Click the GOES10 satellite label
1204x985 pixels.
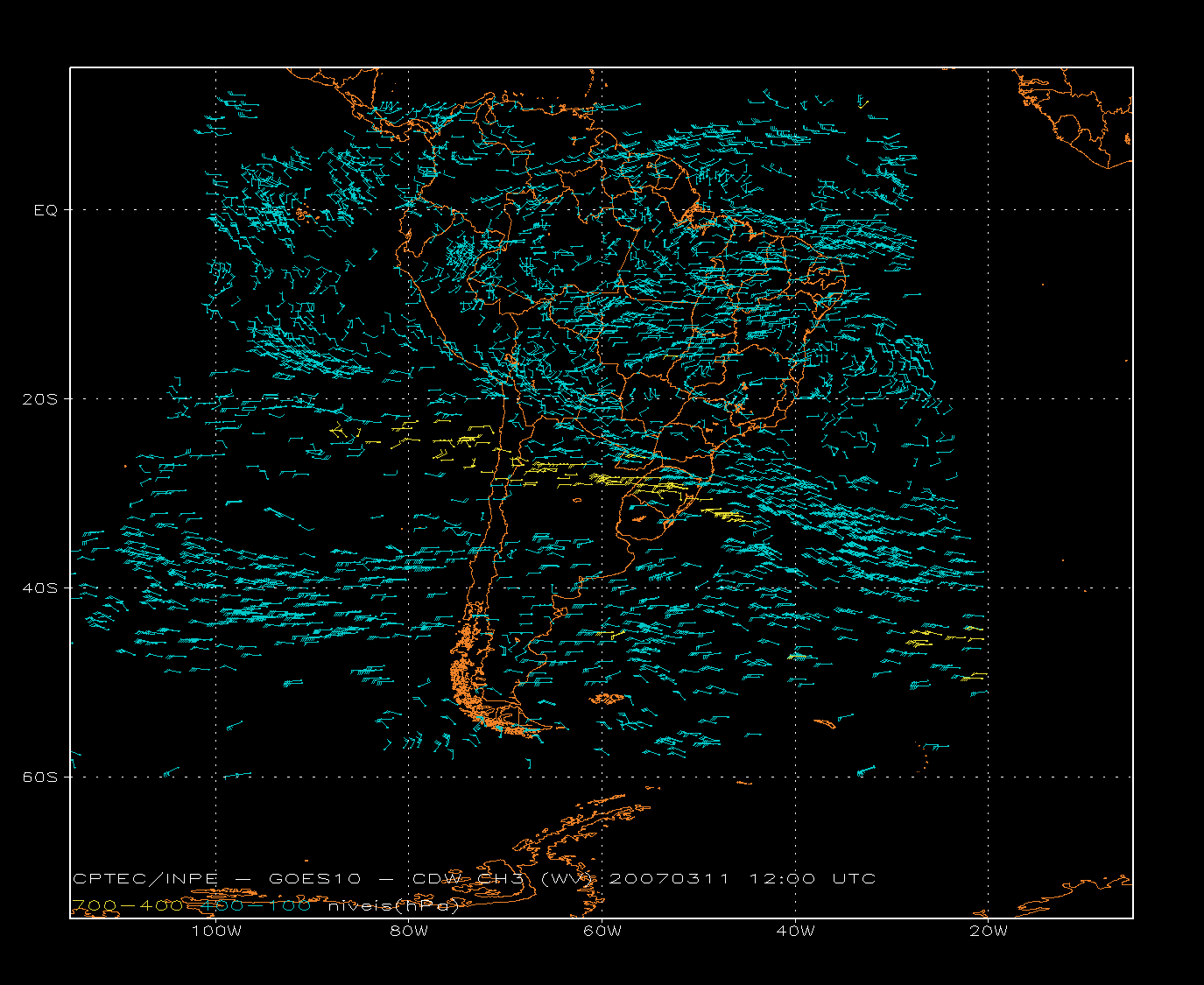coord(314,879)
